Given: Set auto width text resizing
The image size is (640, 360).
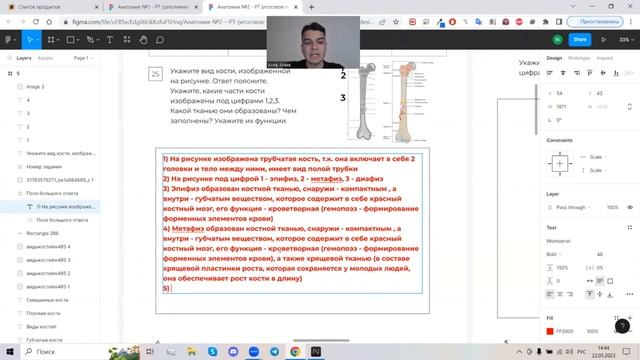Looking at the screenshot, I should 590,281.
